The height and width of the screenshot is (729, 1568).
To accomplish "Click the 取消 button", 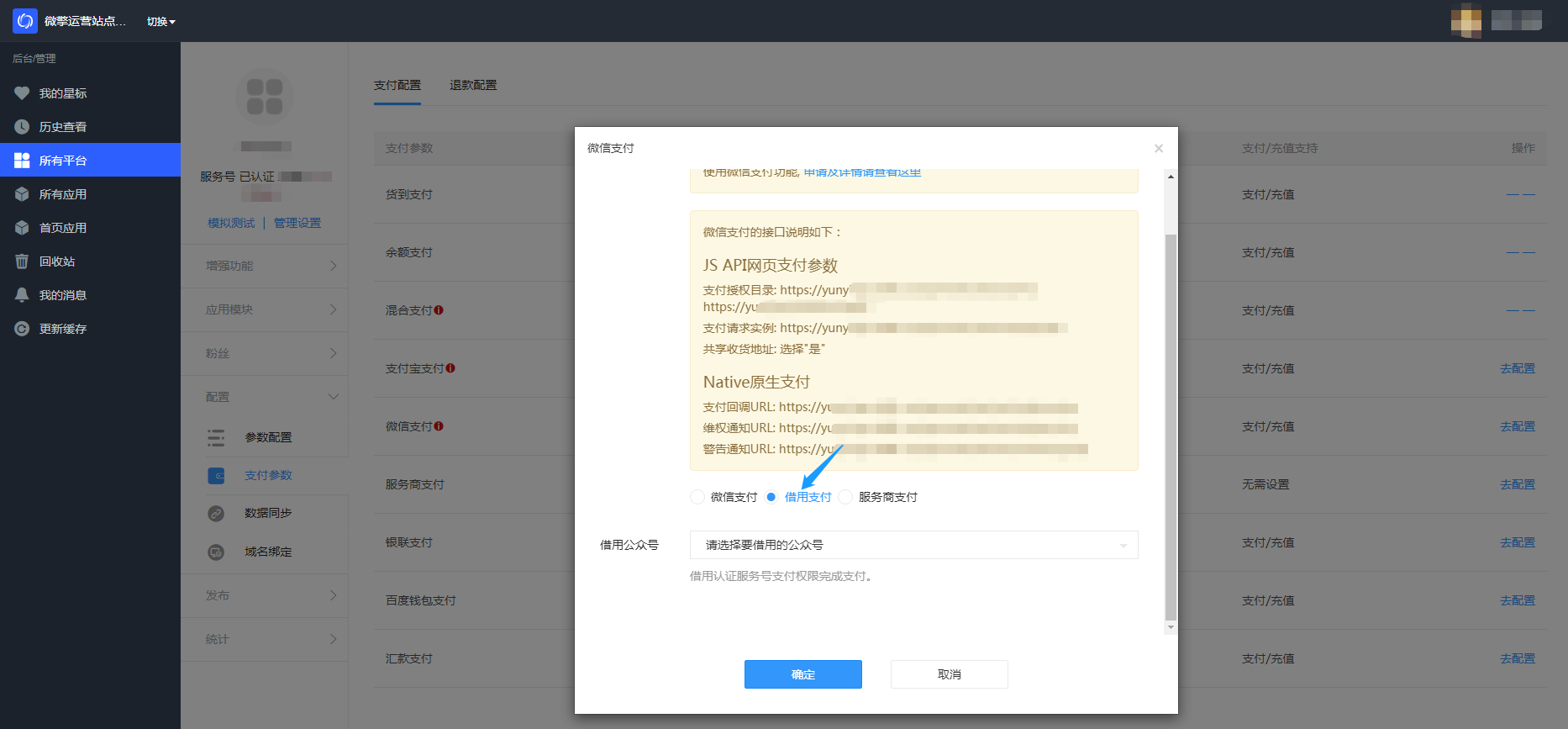I will (950, 674).
